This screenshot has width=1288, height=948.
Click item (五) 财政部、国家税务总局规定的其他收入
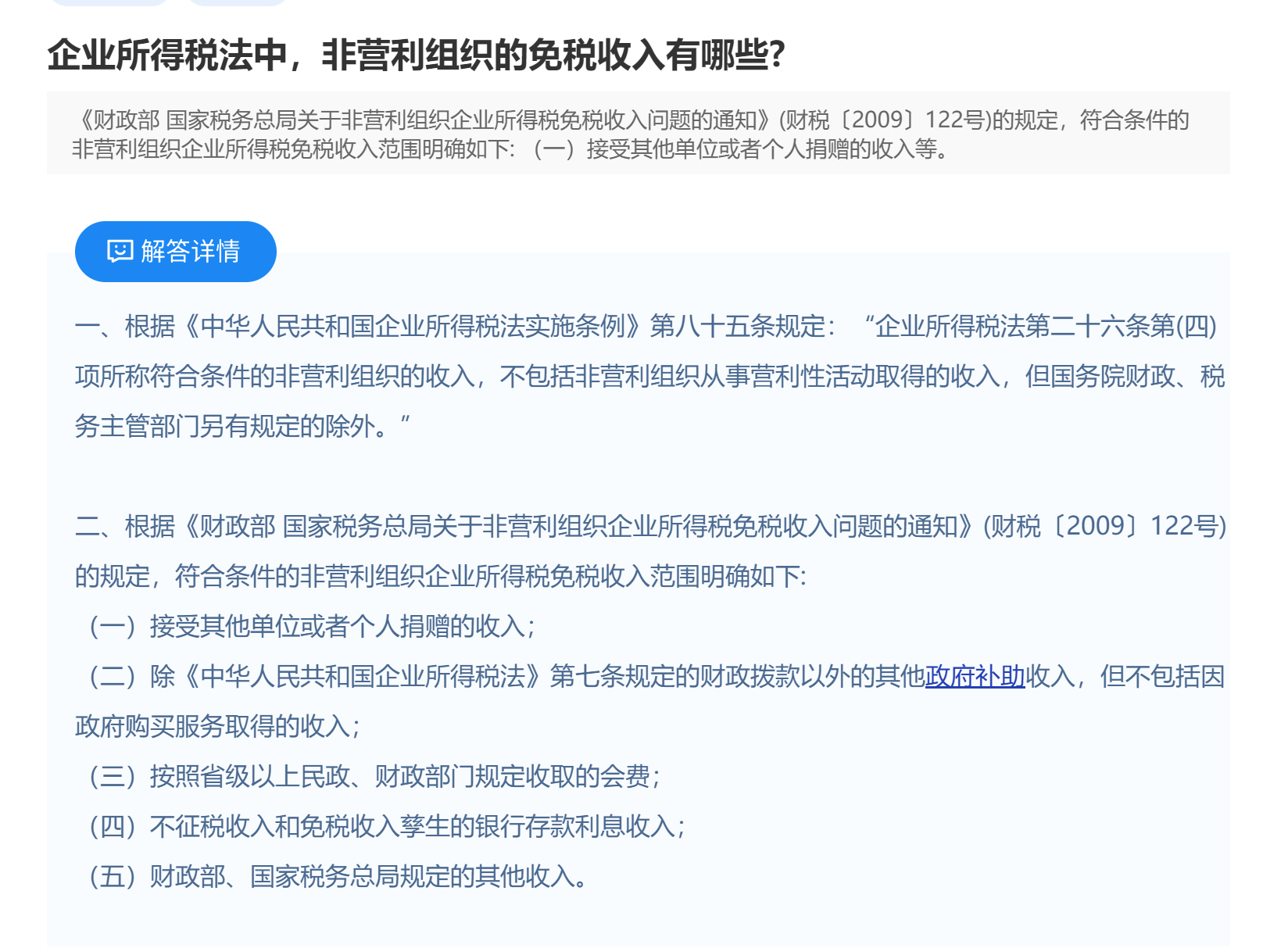(x=339, y=877)
